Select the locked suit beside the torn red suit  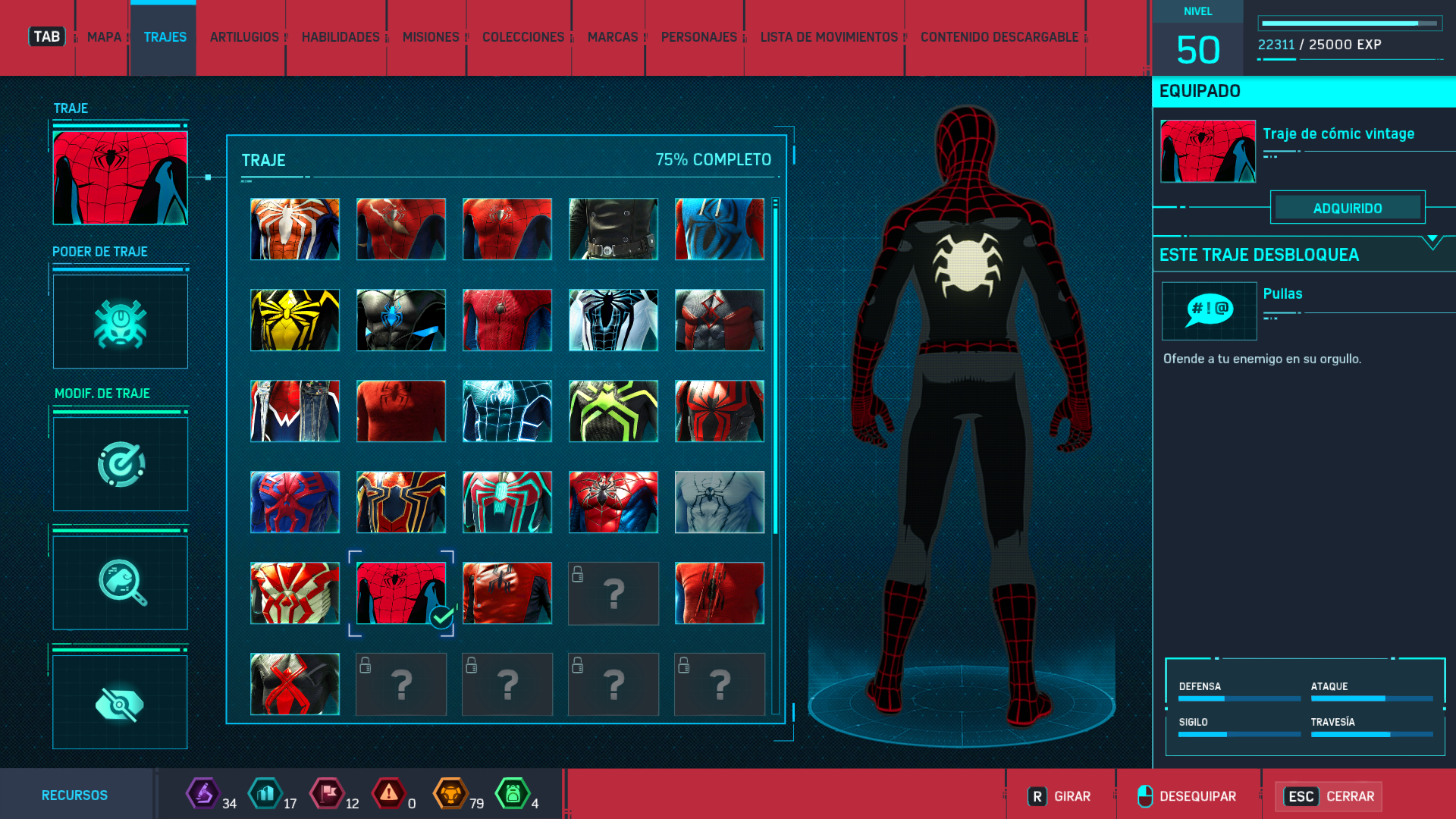click(x=613, y=593)
